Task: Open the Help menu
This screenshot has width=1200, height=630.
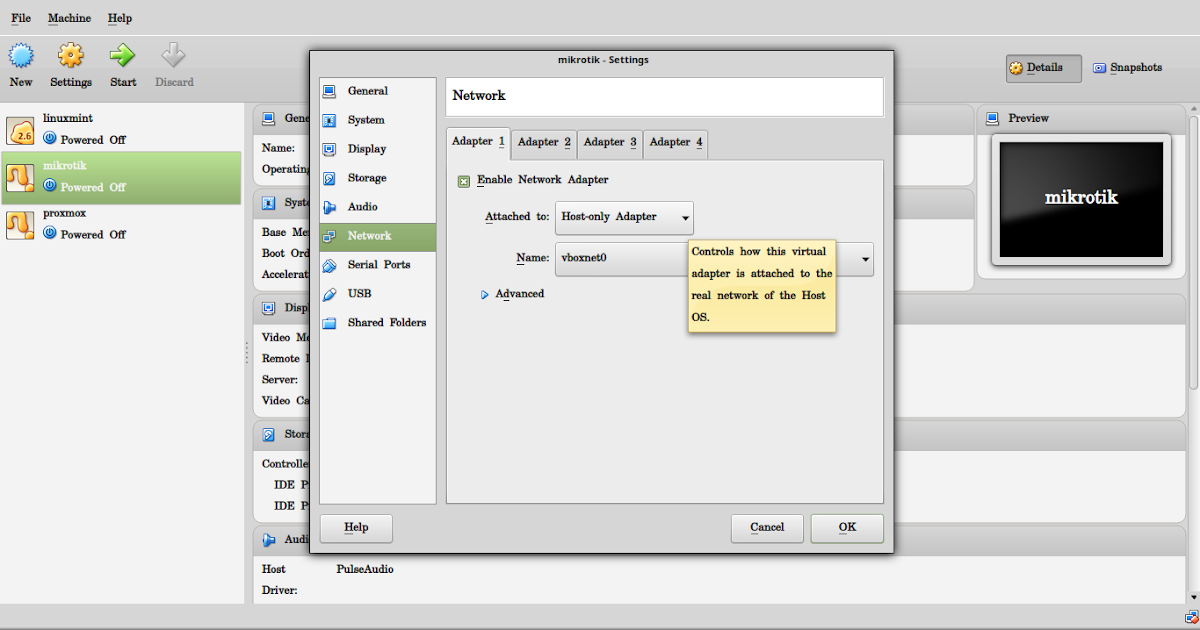Action: [x=120, y=18]
